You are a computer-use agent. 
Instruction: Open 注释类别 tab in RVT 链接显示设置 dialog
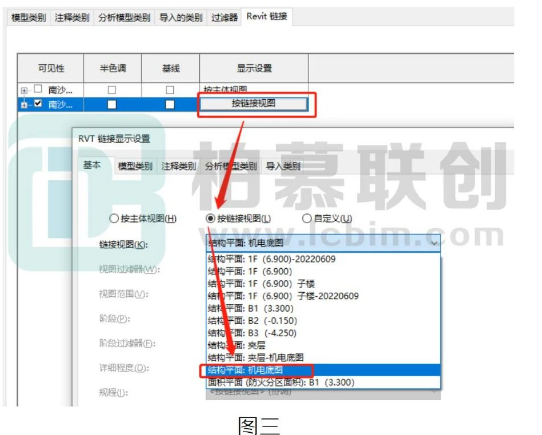[179, 166]
